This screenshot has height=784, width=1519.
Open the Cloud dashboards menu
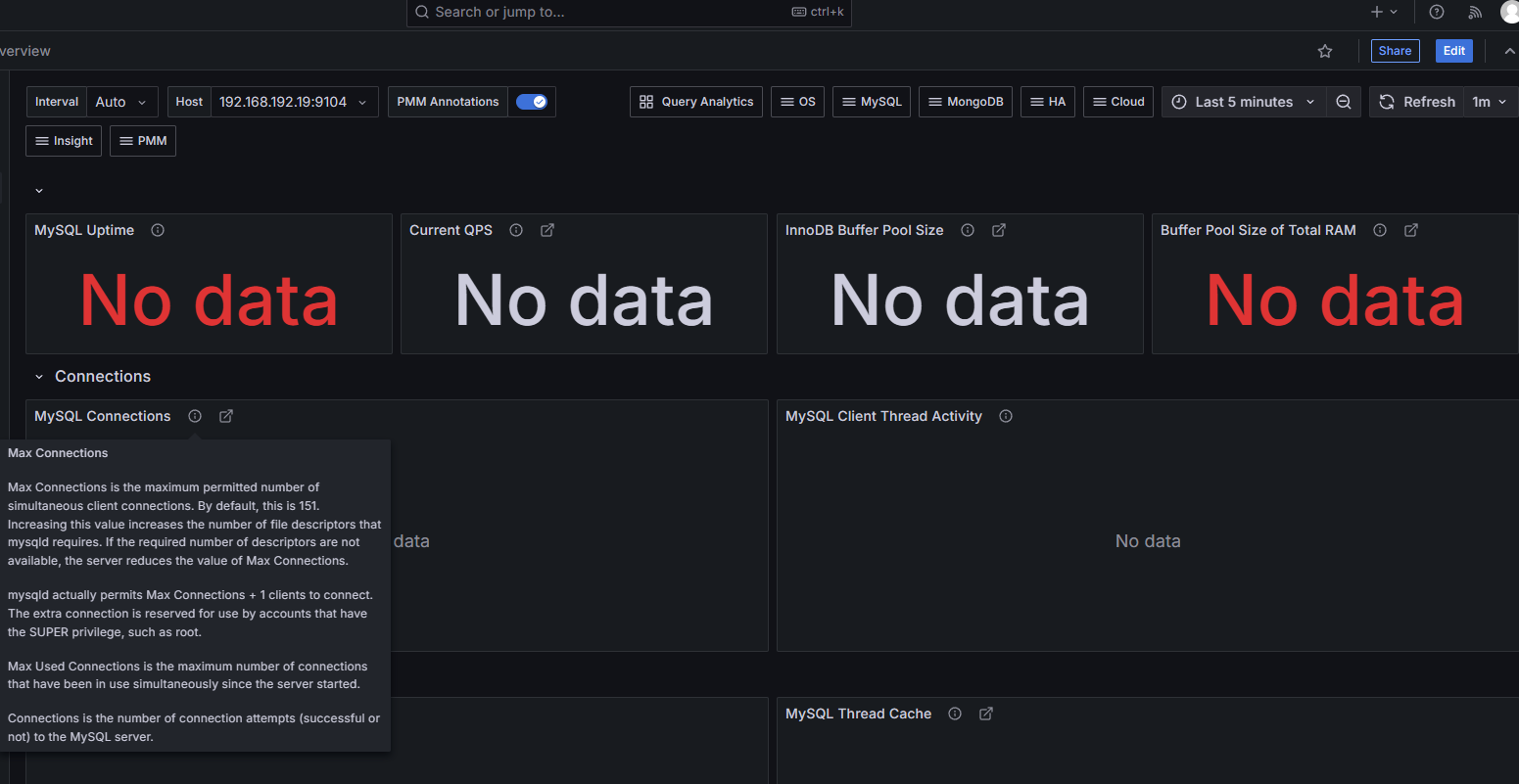pyautogui.click(x=1118, y=102)
